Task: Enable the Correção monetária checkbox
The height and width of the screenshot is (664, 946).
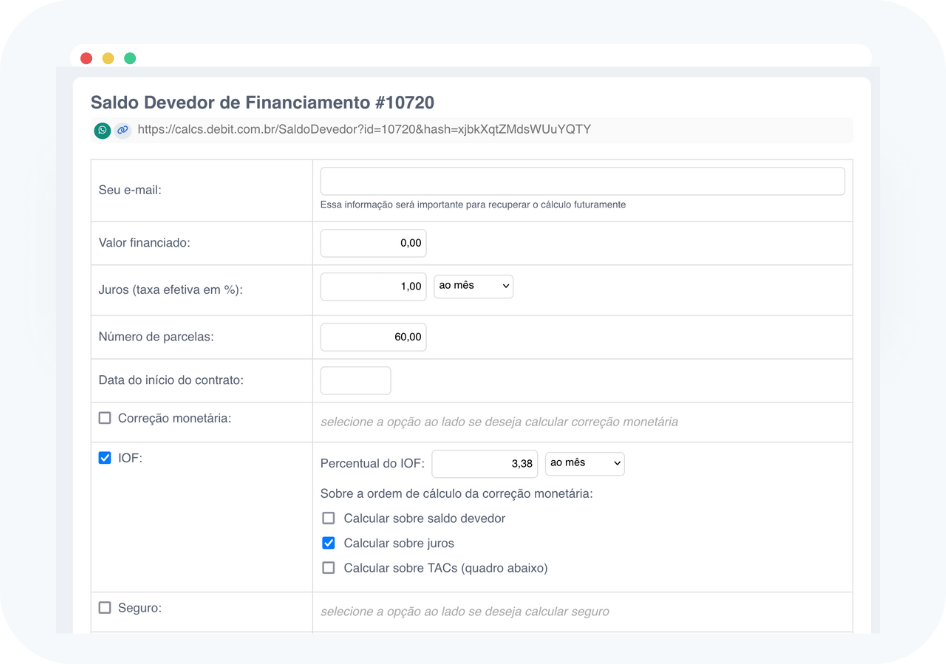Action: (105, 418)
